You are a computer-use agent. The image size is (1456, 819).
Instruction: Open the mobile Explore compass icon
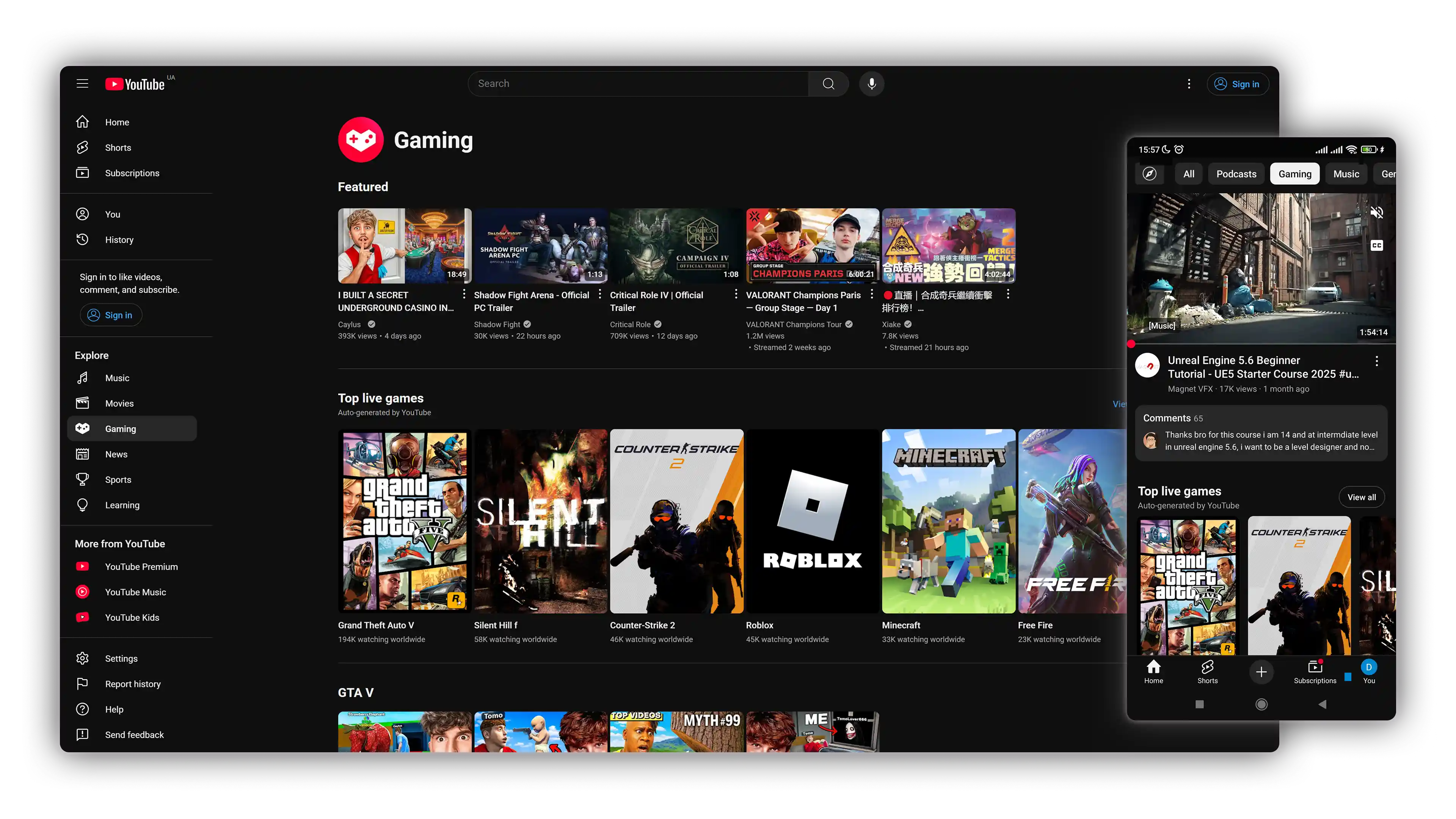(x=1149, y=174)
